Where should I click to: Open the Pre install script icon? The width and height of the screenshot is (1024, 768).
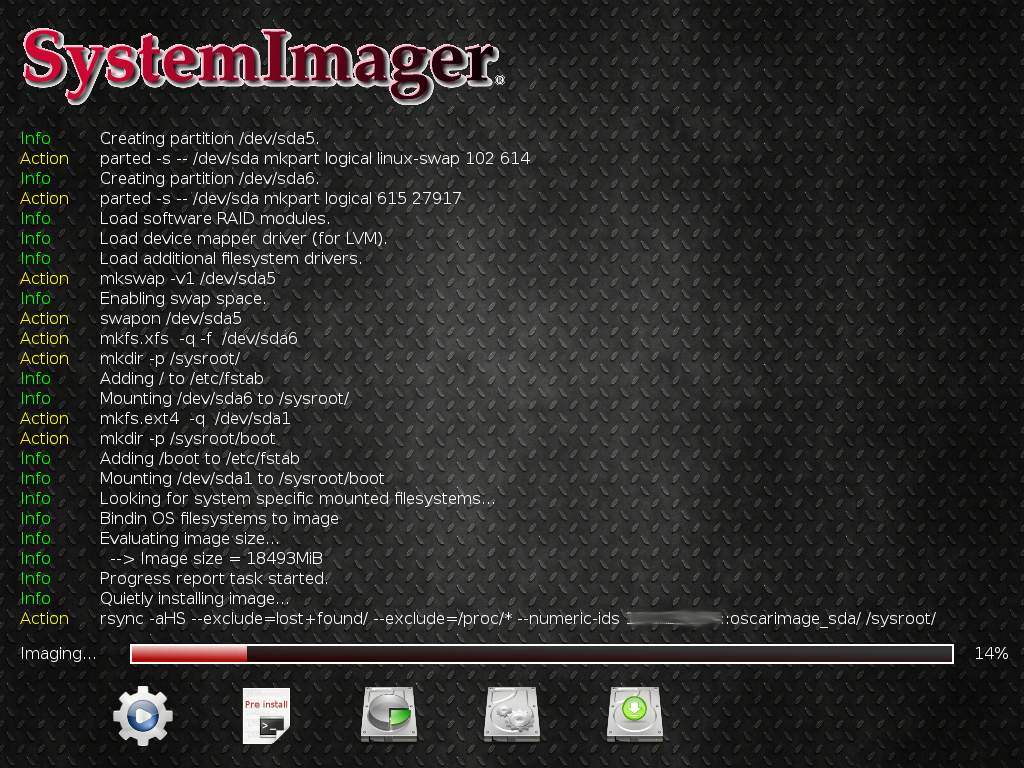(x=266, y=716)
